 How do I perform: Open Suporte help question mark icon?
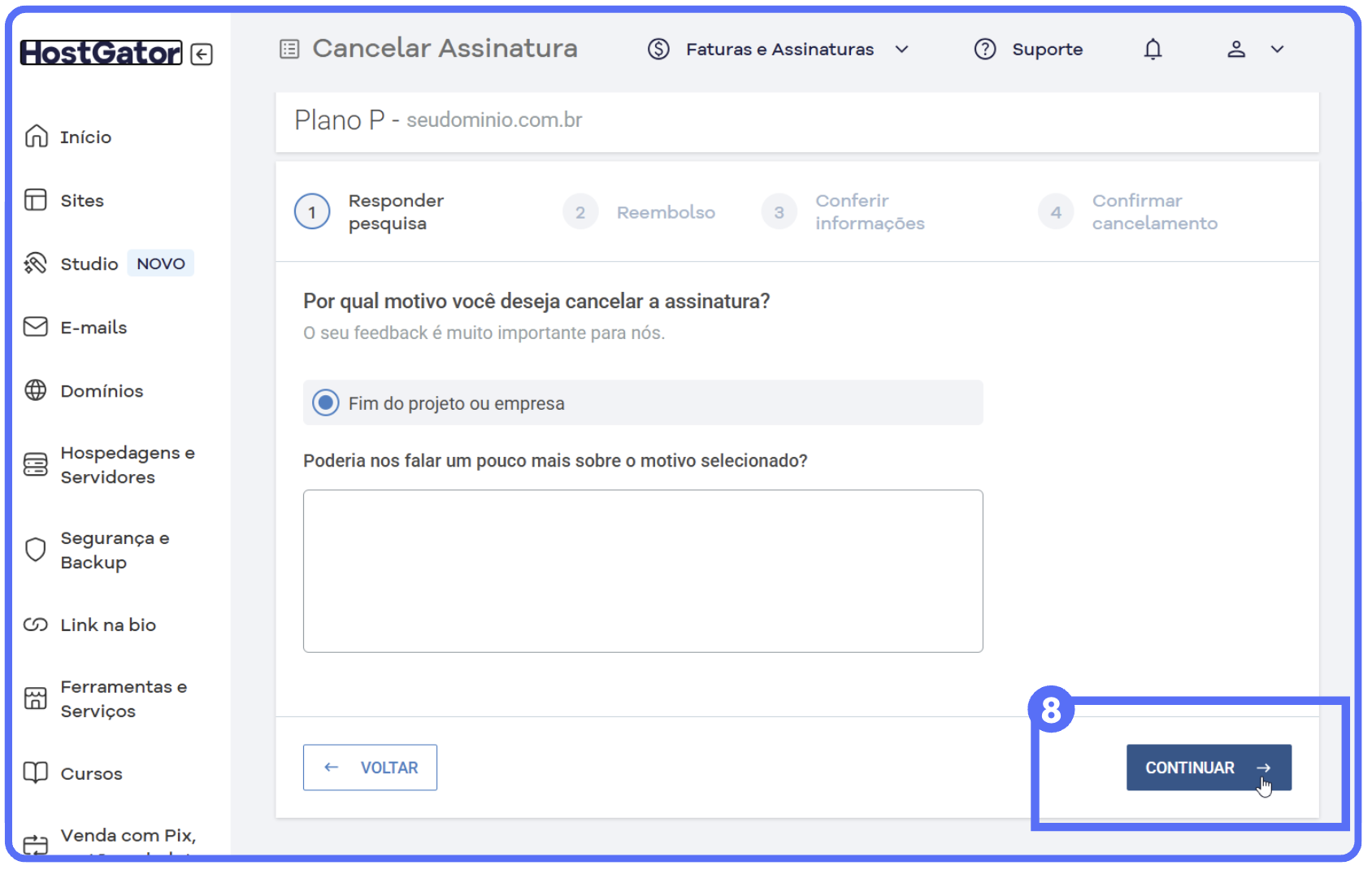coord(985,50)
